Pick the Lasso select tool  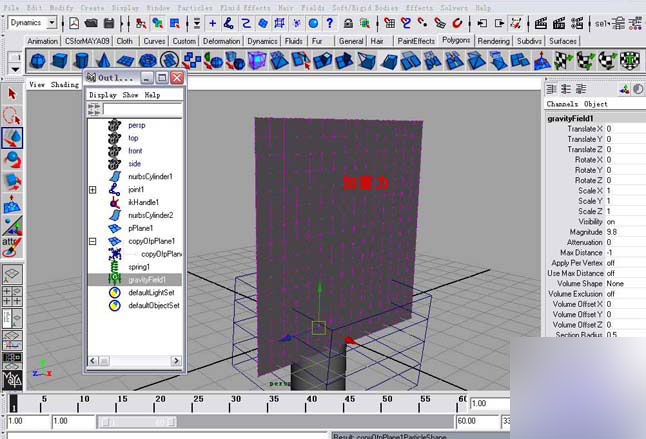[12, 116]
